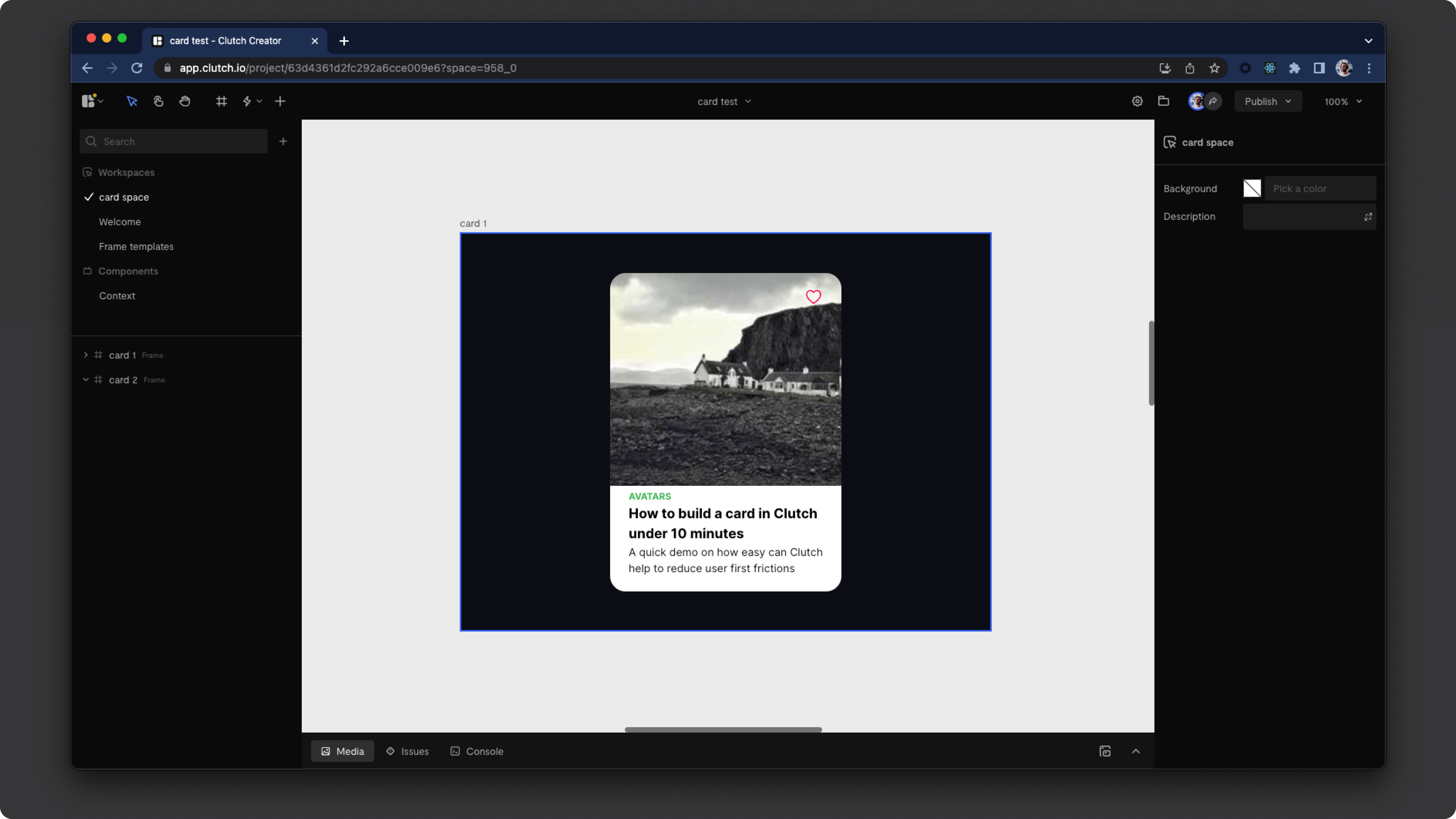Select the frame hash tool
Image resolution: width=1456 pixels, height=819 pixels.
(221, 101)
